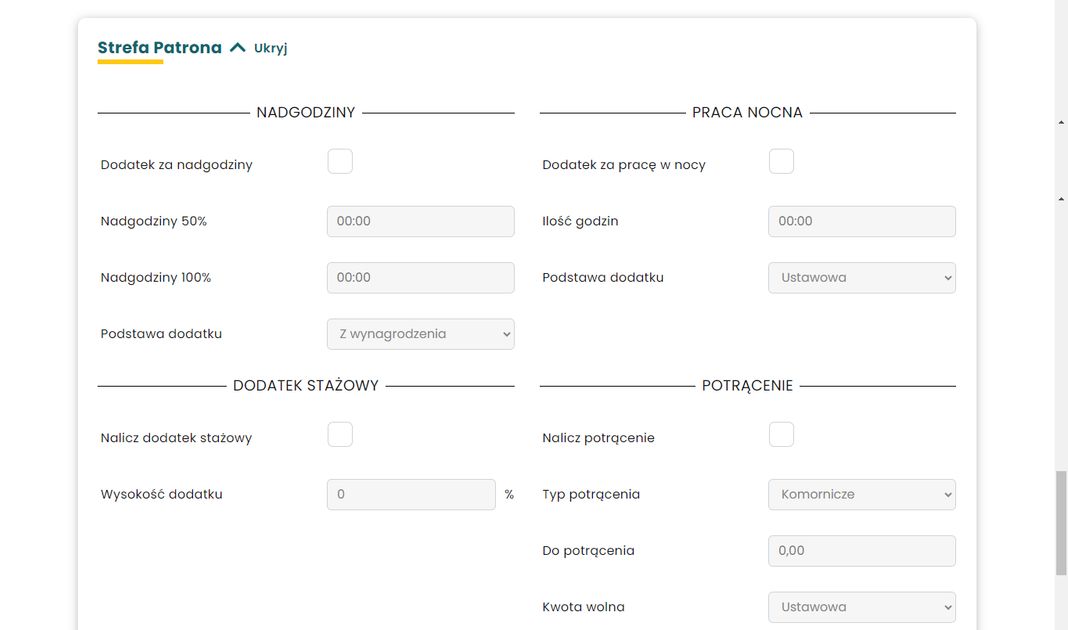
Task: Open the Typ potrącenia dropdown
Action: 861,494
